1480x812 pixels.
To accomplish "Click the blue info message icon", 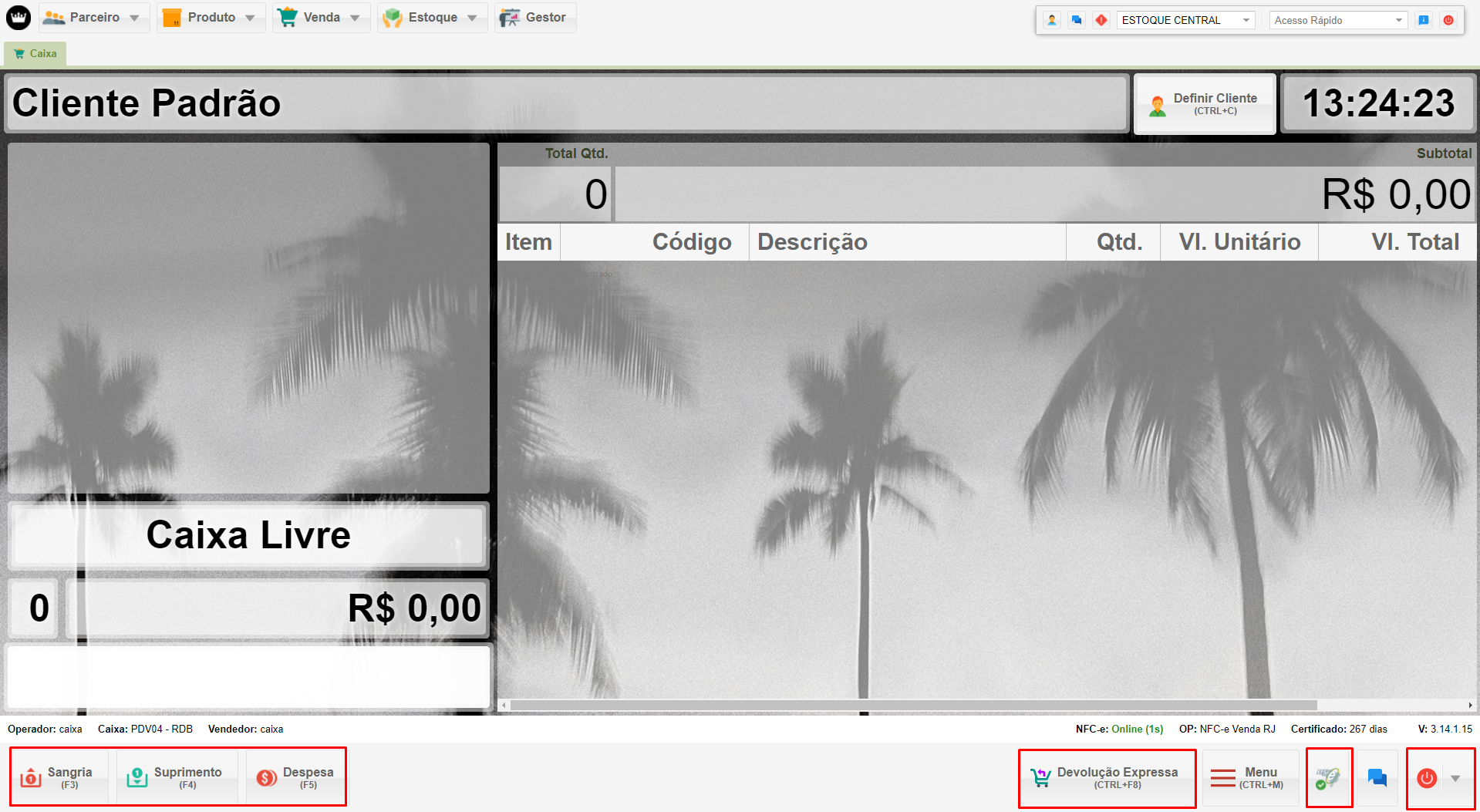I will pyautogui.click(x=1424, y=20).
